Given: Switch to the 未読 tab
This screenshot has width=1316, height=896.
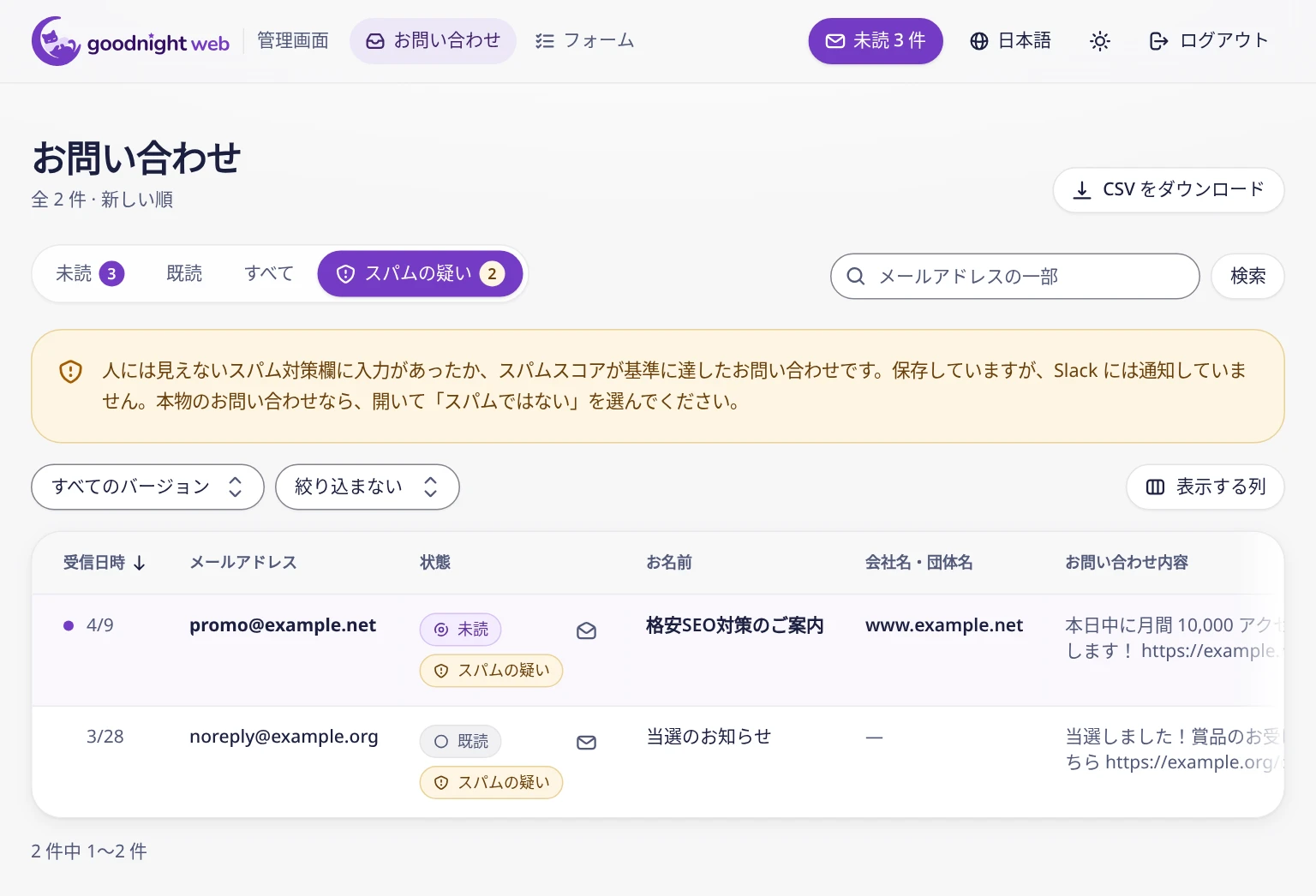Looking at the screenshot, I should point(90,273).
